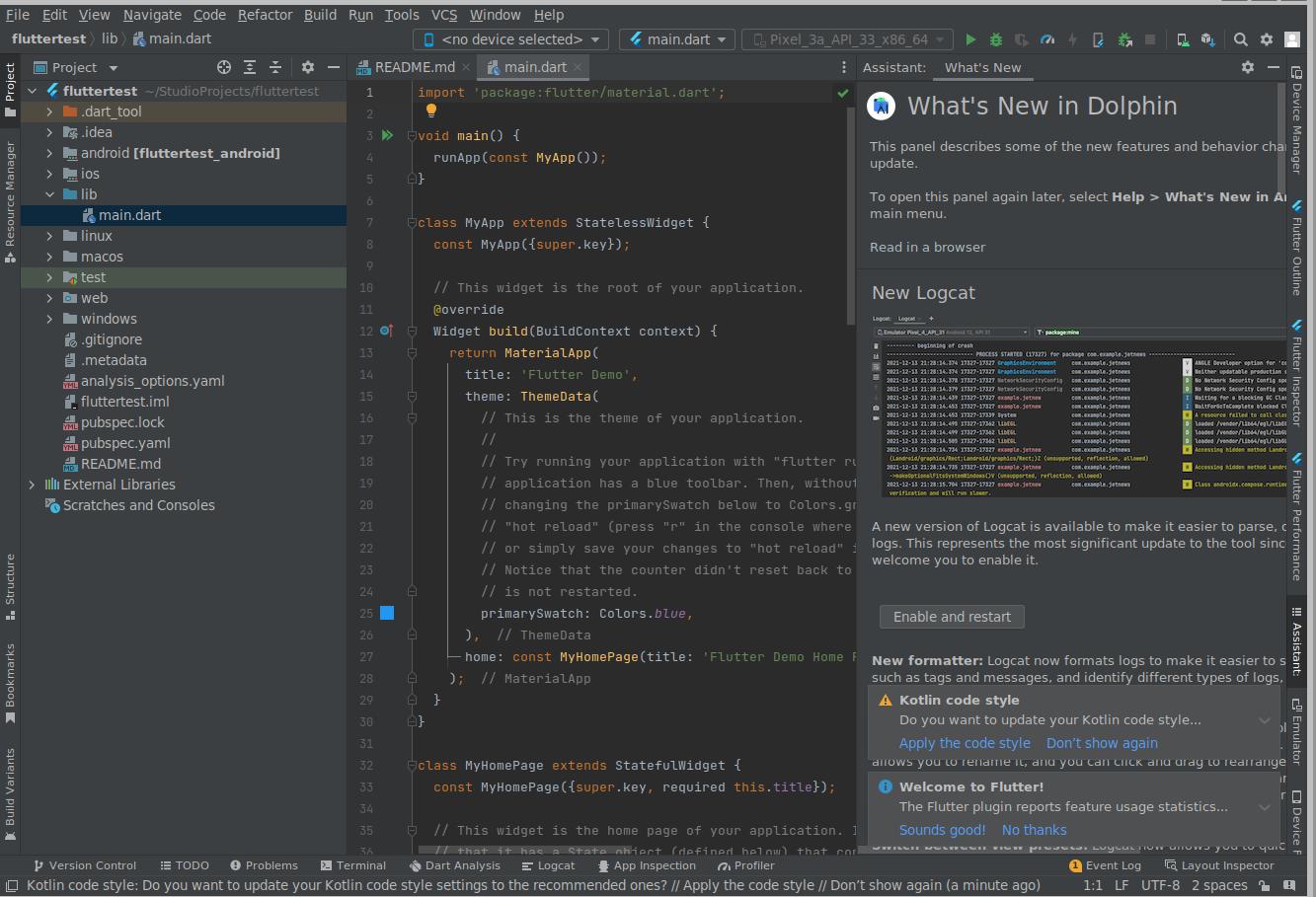Click run gutter arrow beside main()
Viewport: 1316px width, 897px height.
tap(387, 135)
